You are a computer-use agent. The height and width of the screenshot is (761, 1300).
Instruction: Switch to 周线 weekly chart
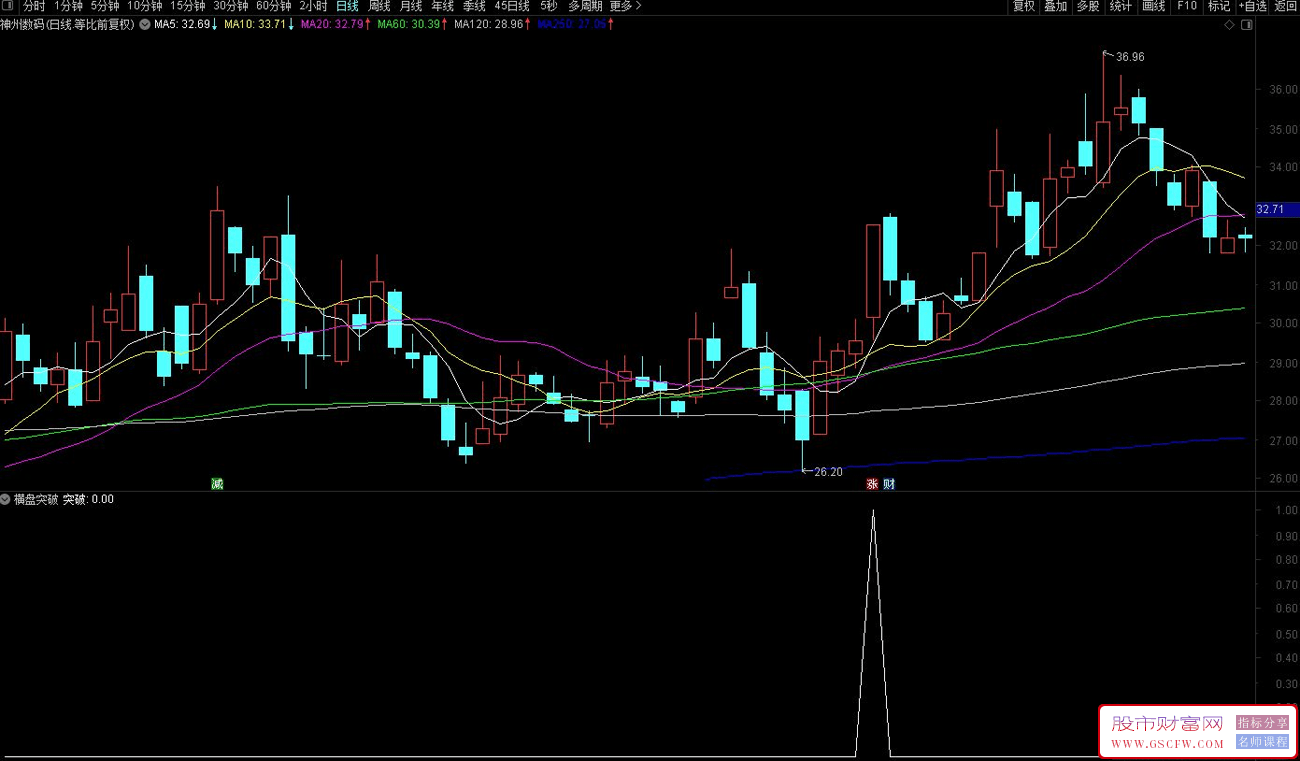tap(379, 6)
